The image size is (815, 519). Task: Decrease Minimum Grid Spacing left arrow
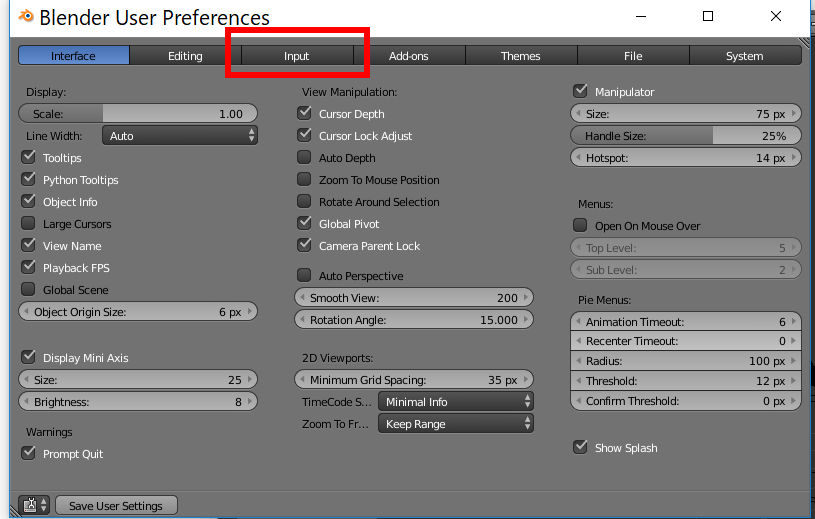(x=302, y=380)
